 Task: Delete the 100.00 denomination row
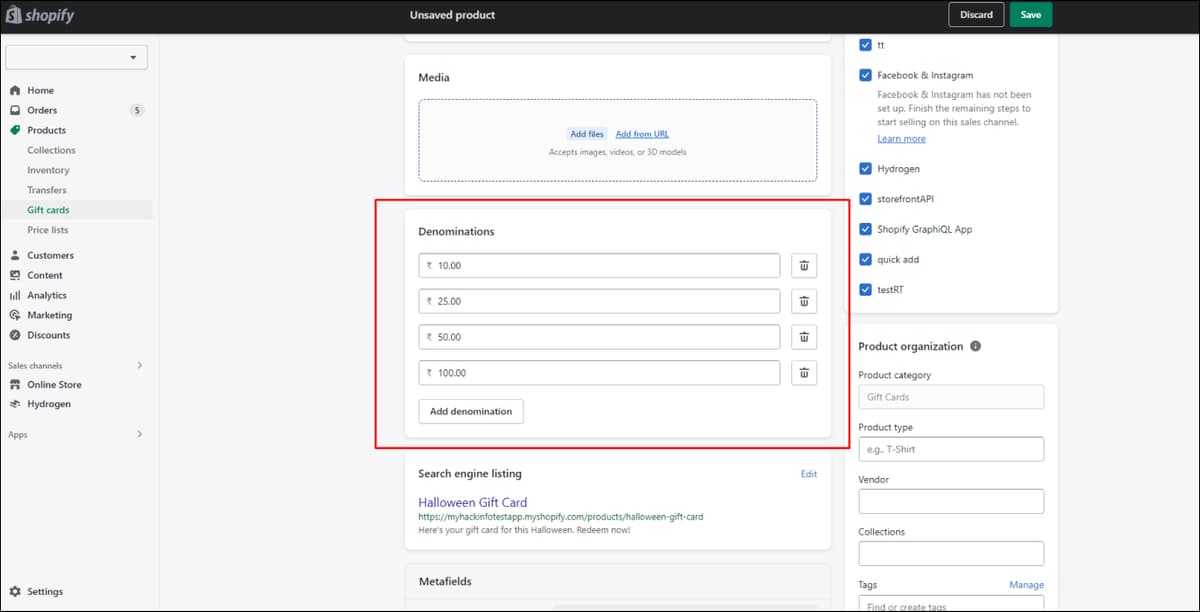[x=804, y=373]
